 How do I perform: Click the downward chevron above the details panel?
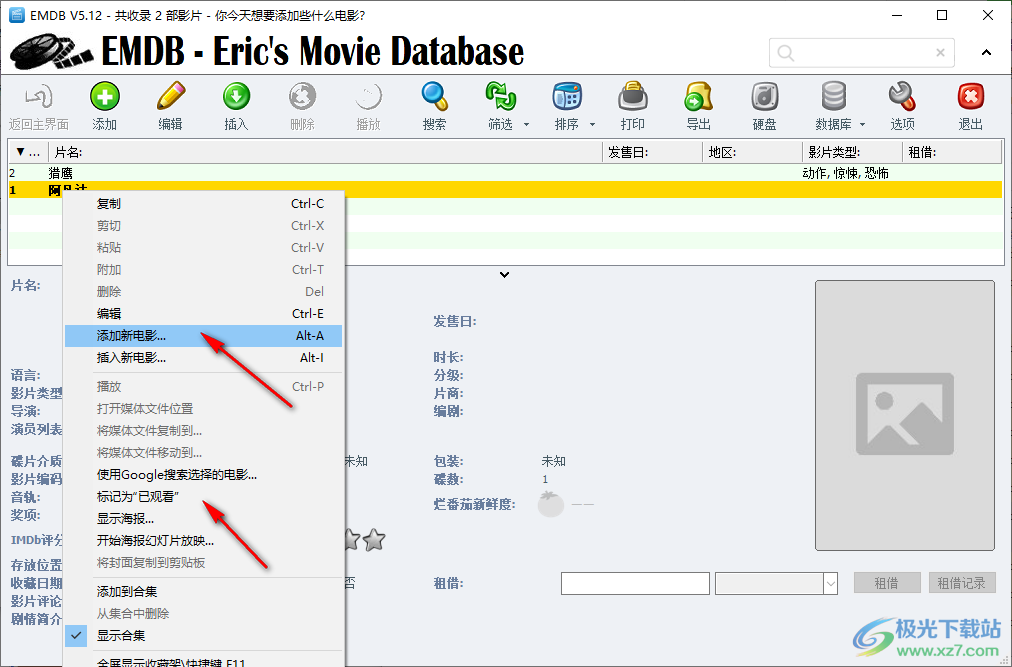pos(504,274)
